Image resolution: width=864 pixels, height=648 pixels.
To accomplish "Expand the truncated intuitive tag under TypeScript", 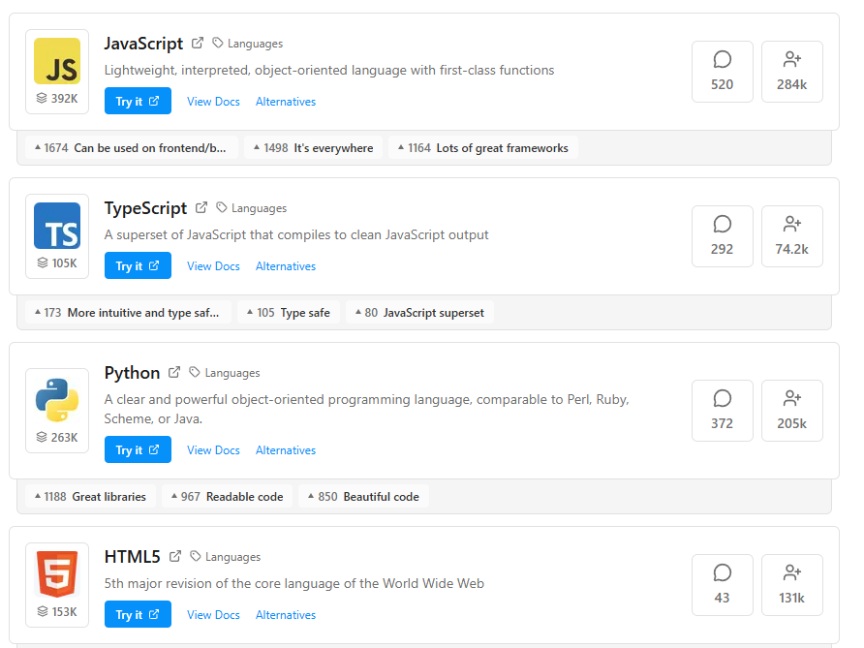I will point(126,312).
